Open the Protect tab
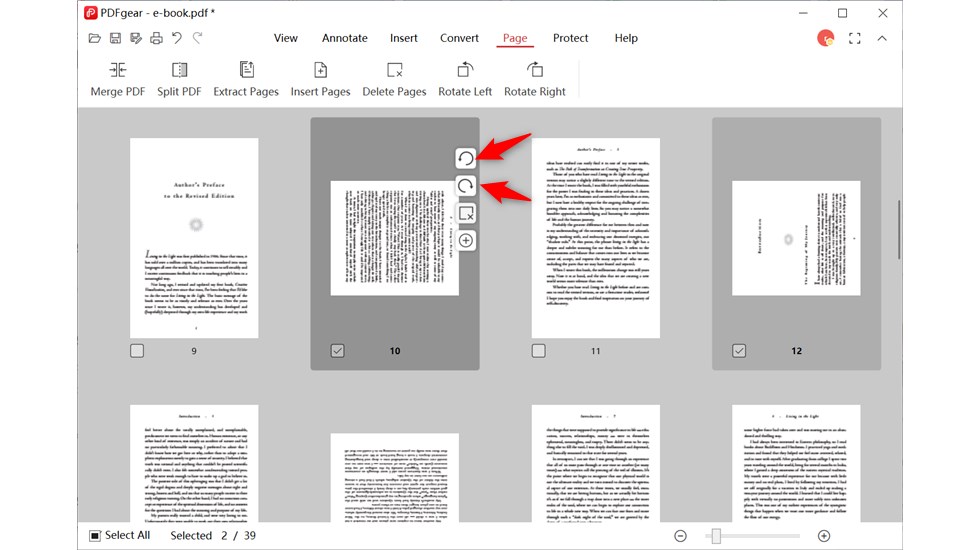 coord(571,38)
